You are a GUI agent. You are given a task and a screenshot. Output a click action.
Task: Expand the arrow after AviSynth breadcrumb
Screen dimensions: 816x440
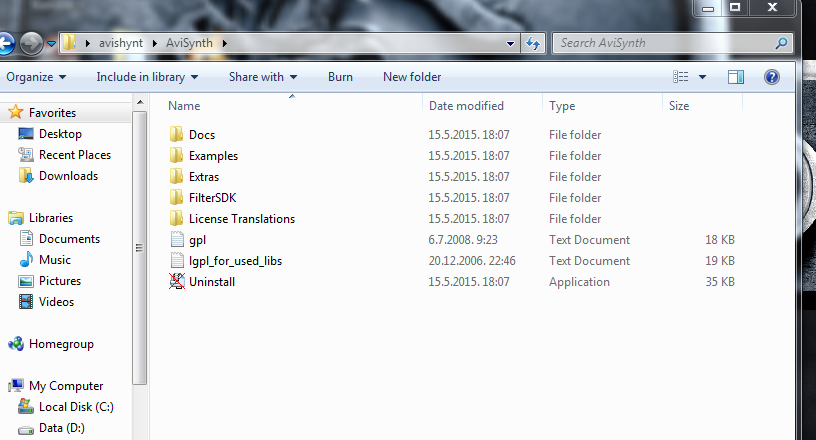tap(225, 43)
